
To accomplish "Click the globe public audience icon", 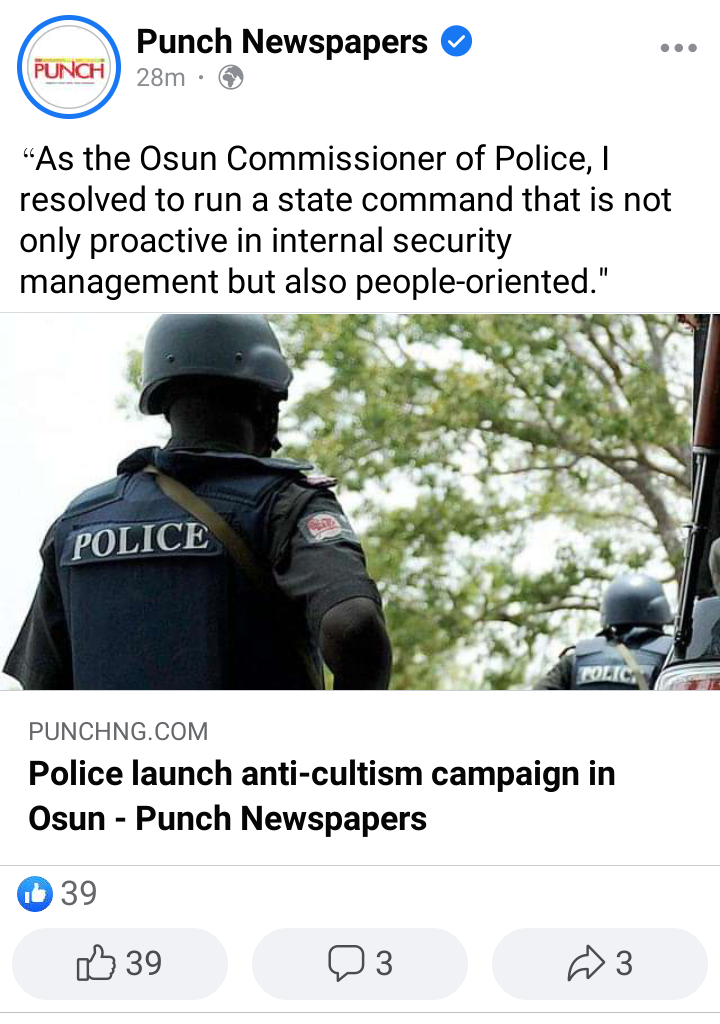I will tap(231, 78).
